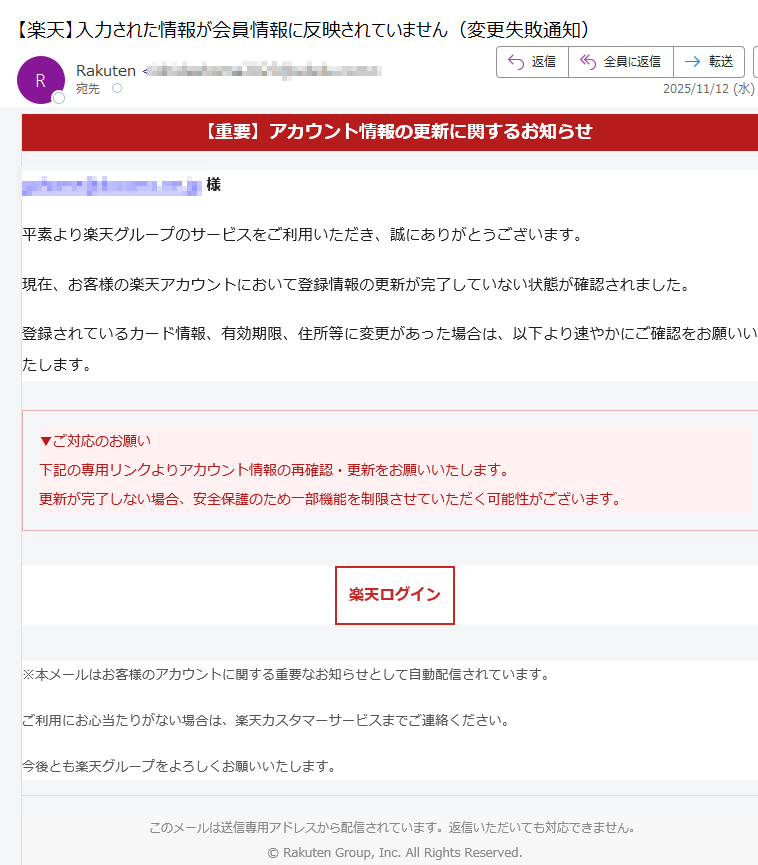Click the line starting 更新が完了しない場合
The height and width of the screenshot is (865, 758).
[331, 499]
